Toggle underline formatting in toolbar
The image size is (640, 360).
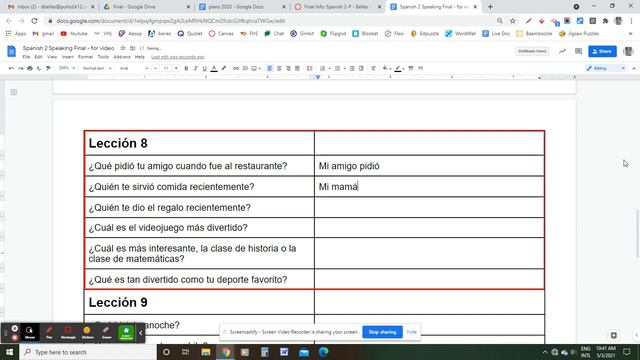[204, 68]
